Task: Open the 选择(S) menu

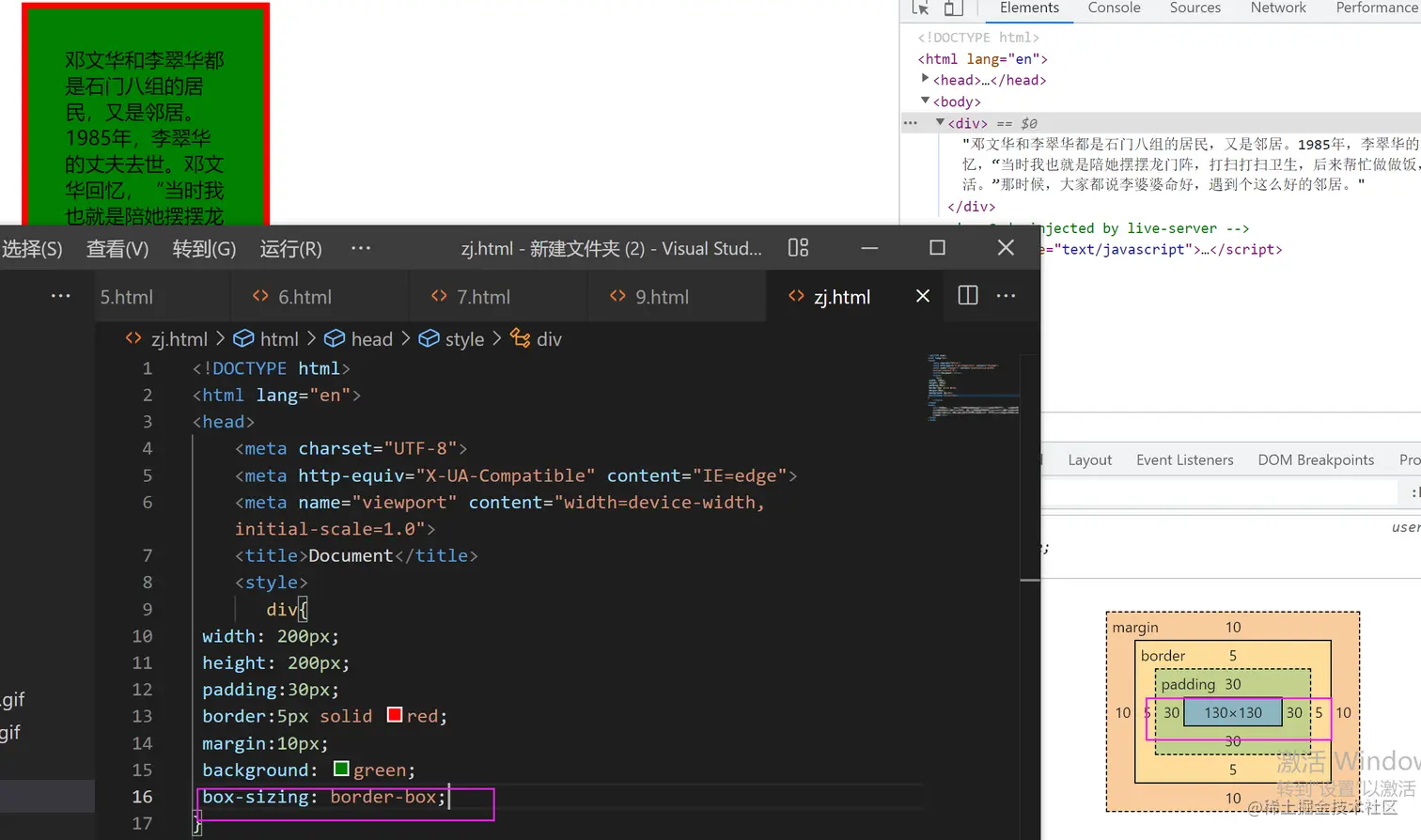Action: coord(32,249)
